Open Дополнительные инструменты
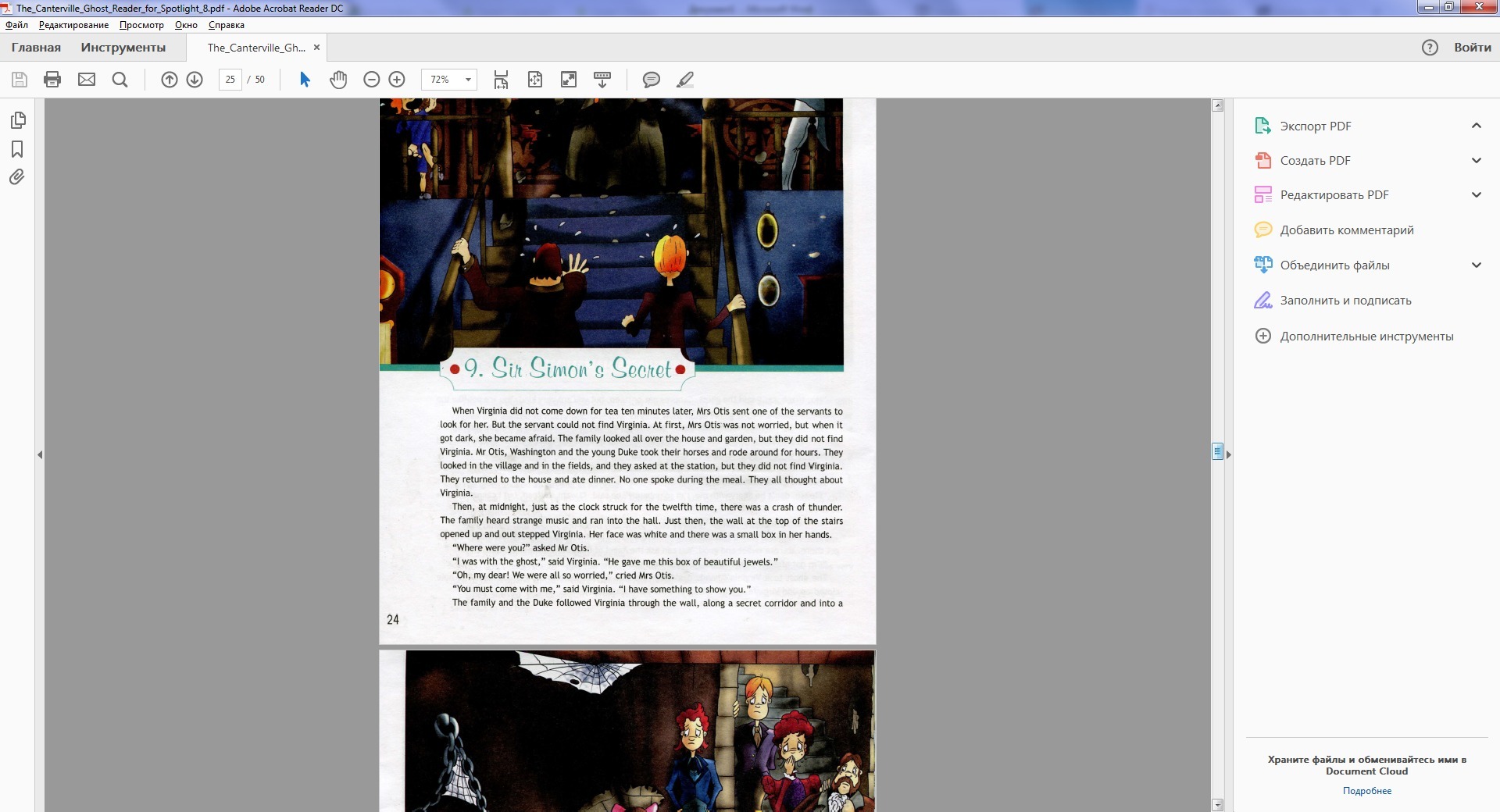 coord(1366,336)
